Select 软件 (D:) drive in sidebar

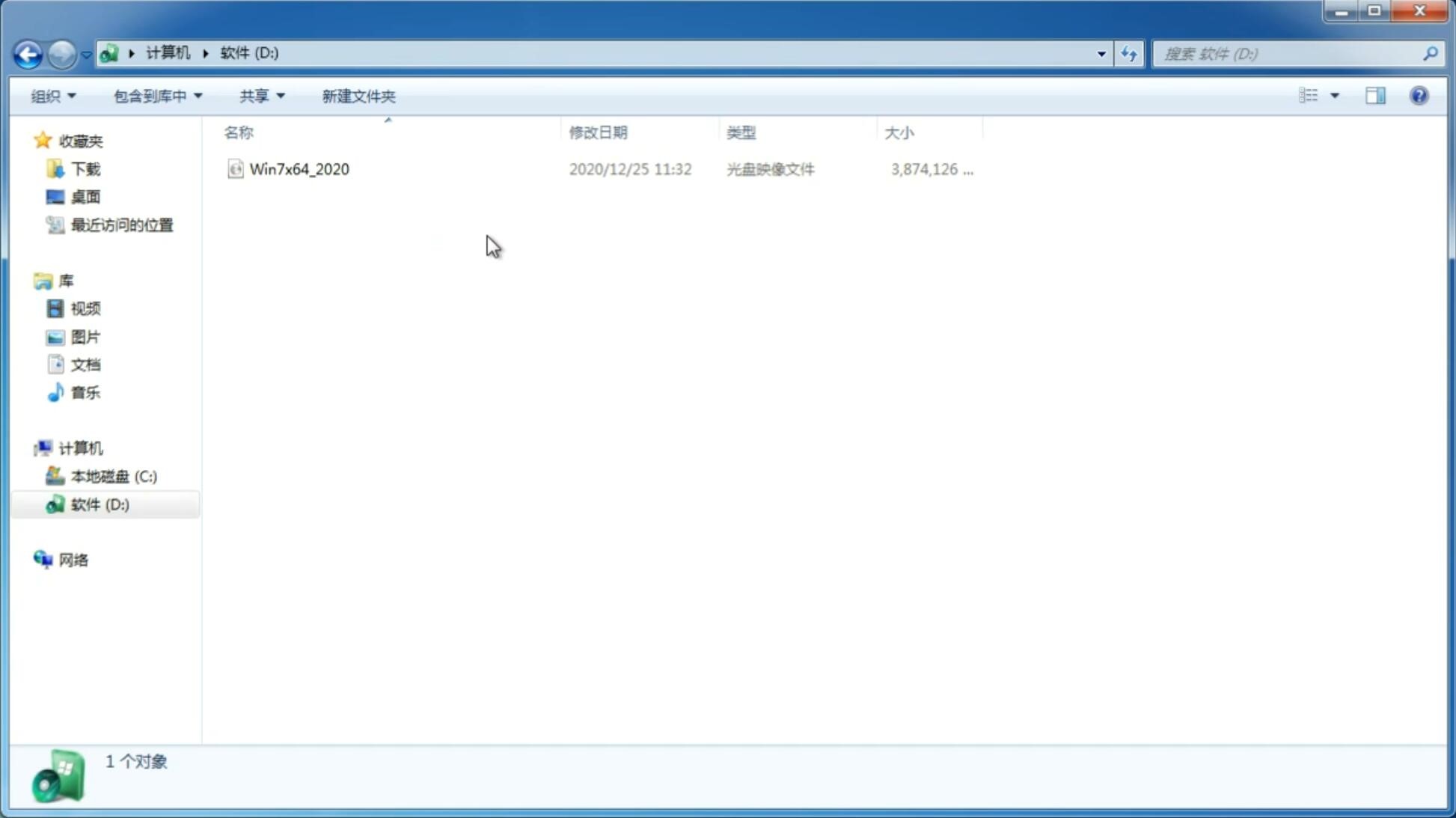click(99, 504)
